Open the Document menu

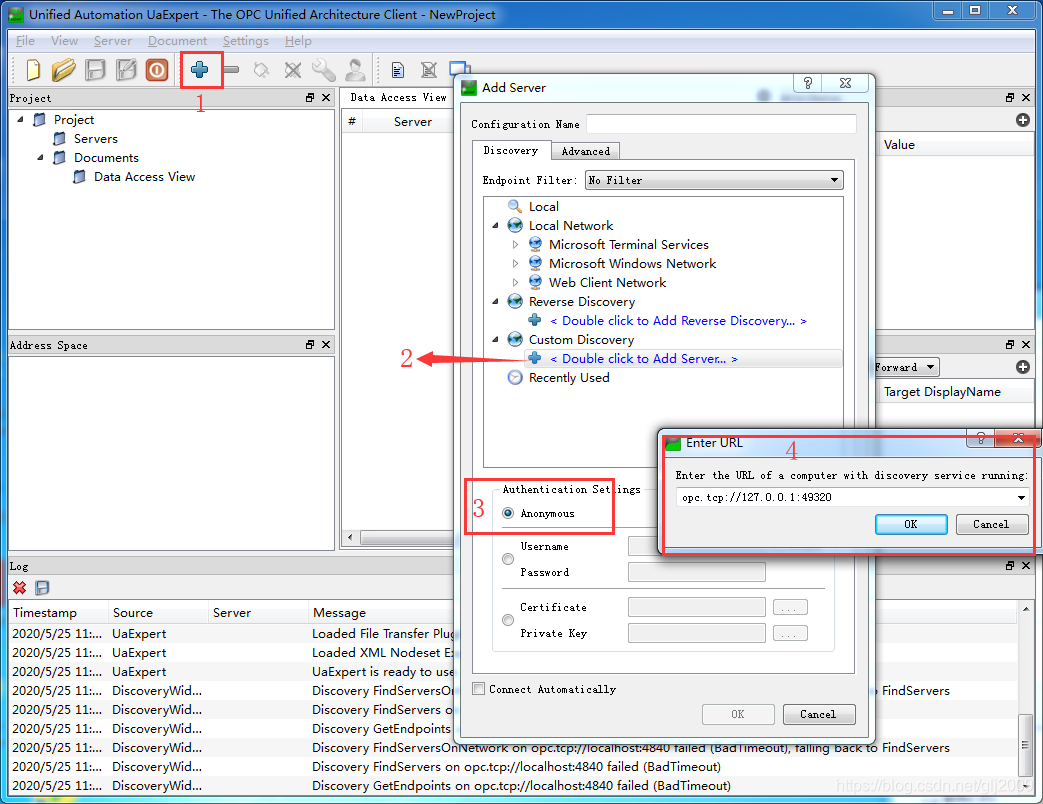(177, 41)
